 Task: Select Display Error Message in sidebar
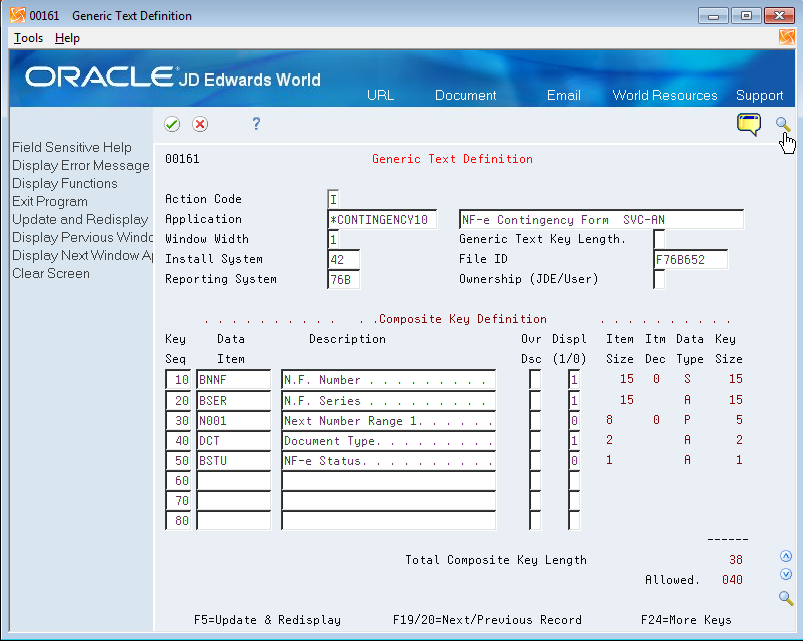coord(81,165)
